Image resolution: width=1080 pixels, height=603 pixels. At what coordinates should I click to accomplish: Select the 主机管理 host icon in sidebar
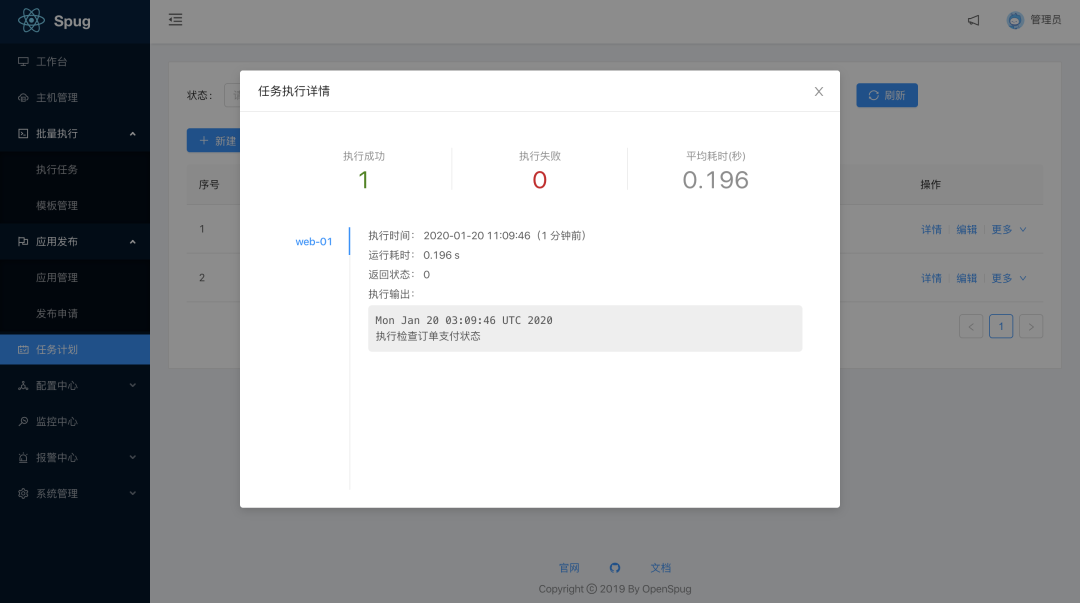point(22,97)
